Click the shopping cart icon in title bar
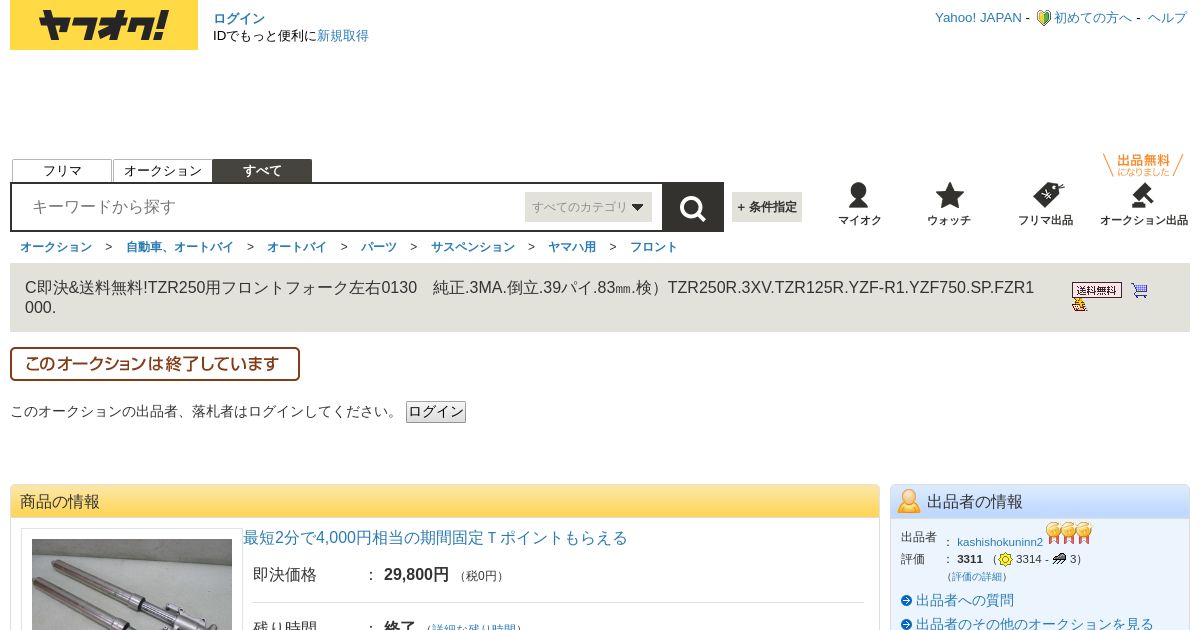This screenshot has width=1200, height=630. click(x=1139, y=291)
